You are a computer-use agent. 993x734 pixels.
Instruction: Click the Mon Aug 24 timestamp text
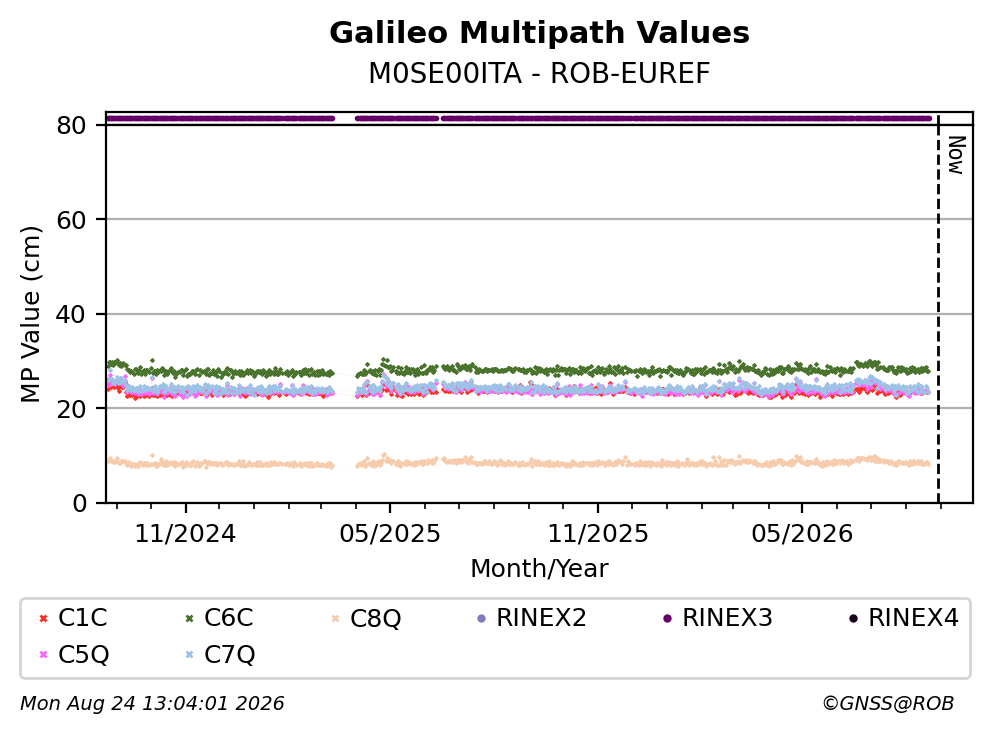(152, 703)
